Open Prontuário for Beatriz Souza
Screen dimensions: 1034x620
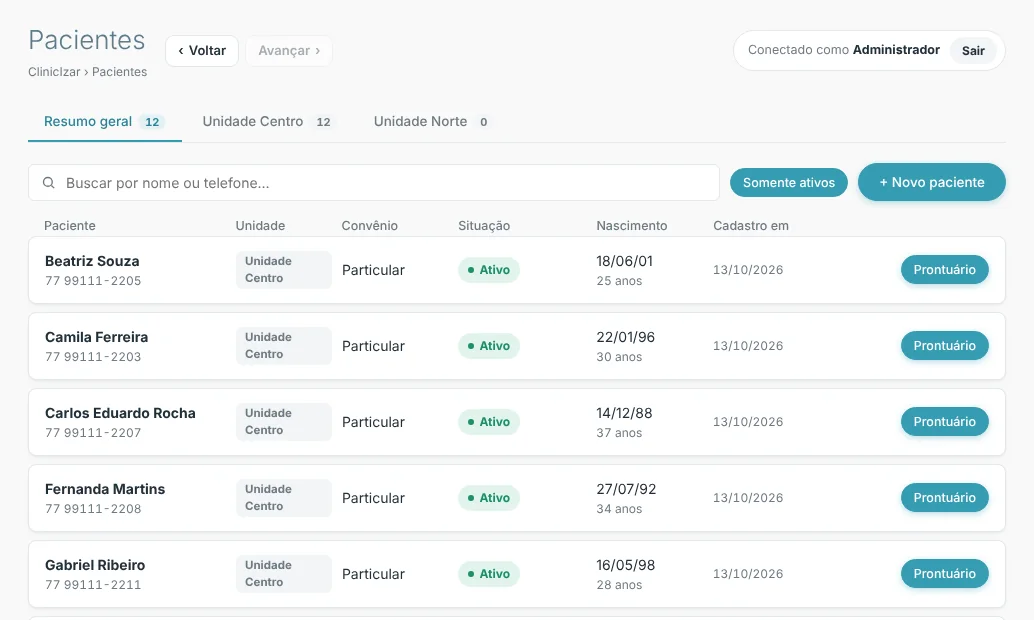944,270
